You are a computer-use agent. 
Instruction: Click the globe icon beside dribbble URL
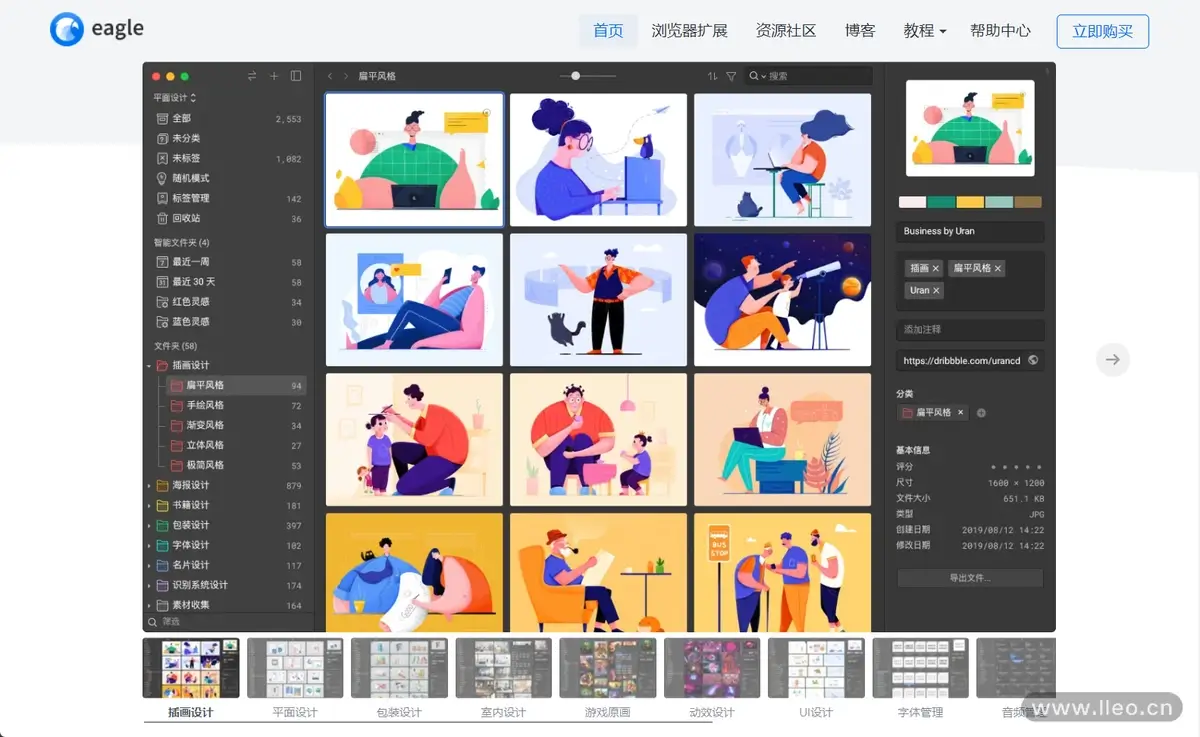point(1033,361)
